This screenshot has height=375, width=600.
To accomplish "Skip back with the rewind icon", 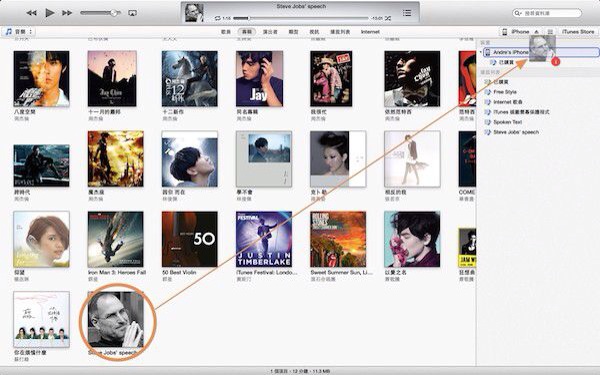I will 31,13.
